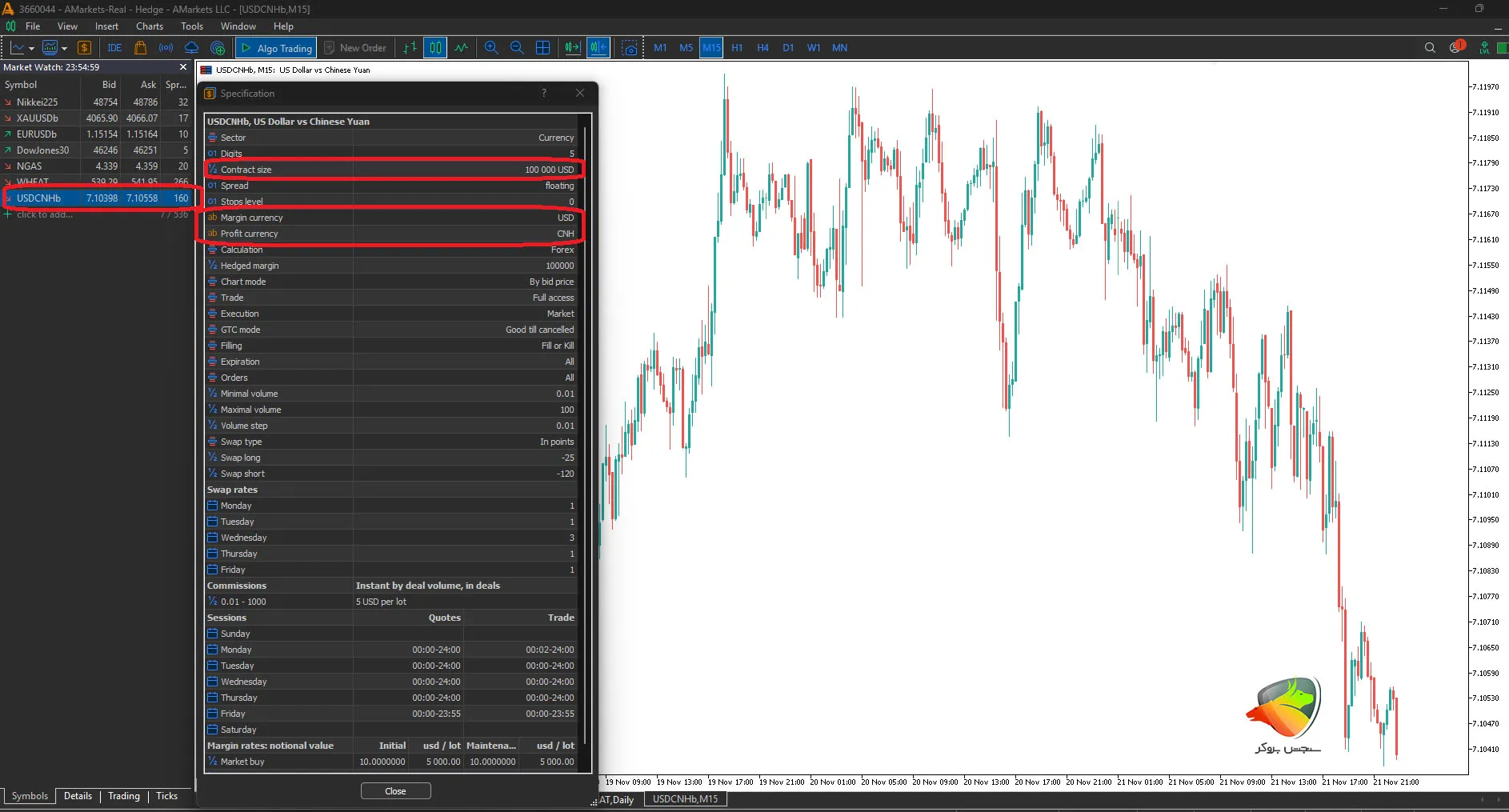
Task: Toggle the candlestick chart mode
Action: tap(435, 48)
